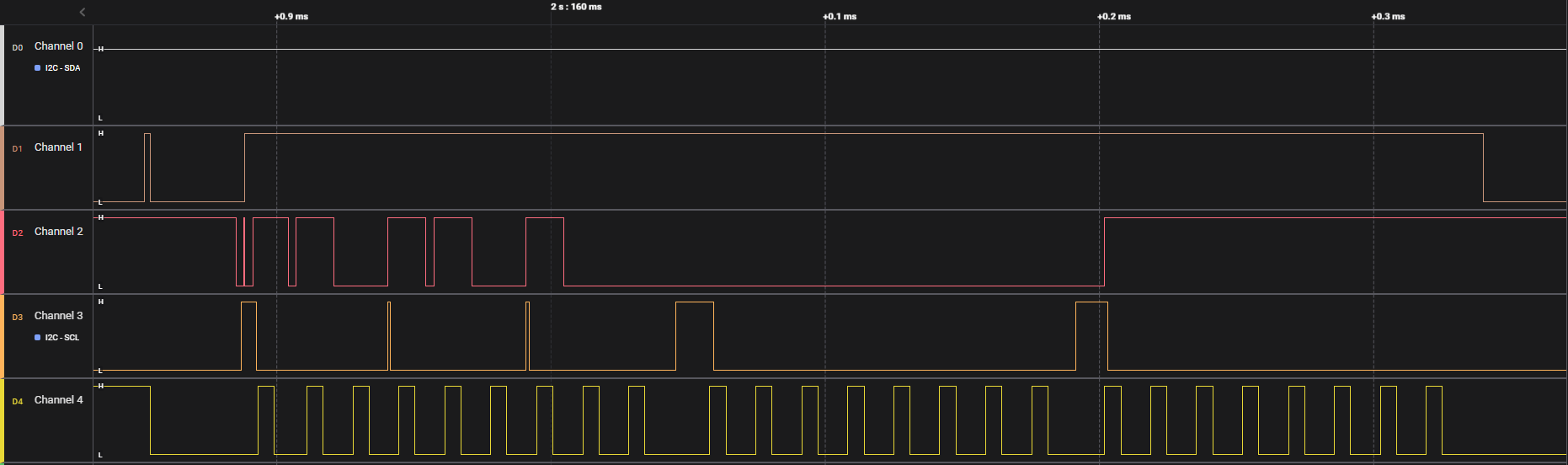The width and height of the screenshot is (1568, 465).
Task: Click the blue dot beside I2C - SDA
Action: click(37, 68)
